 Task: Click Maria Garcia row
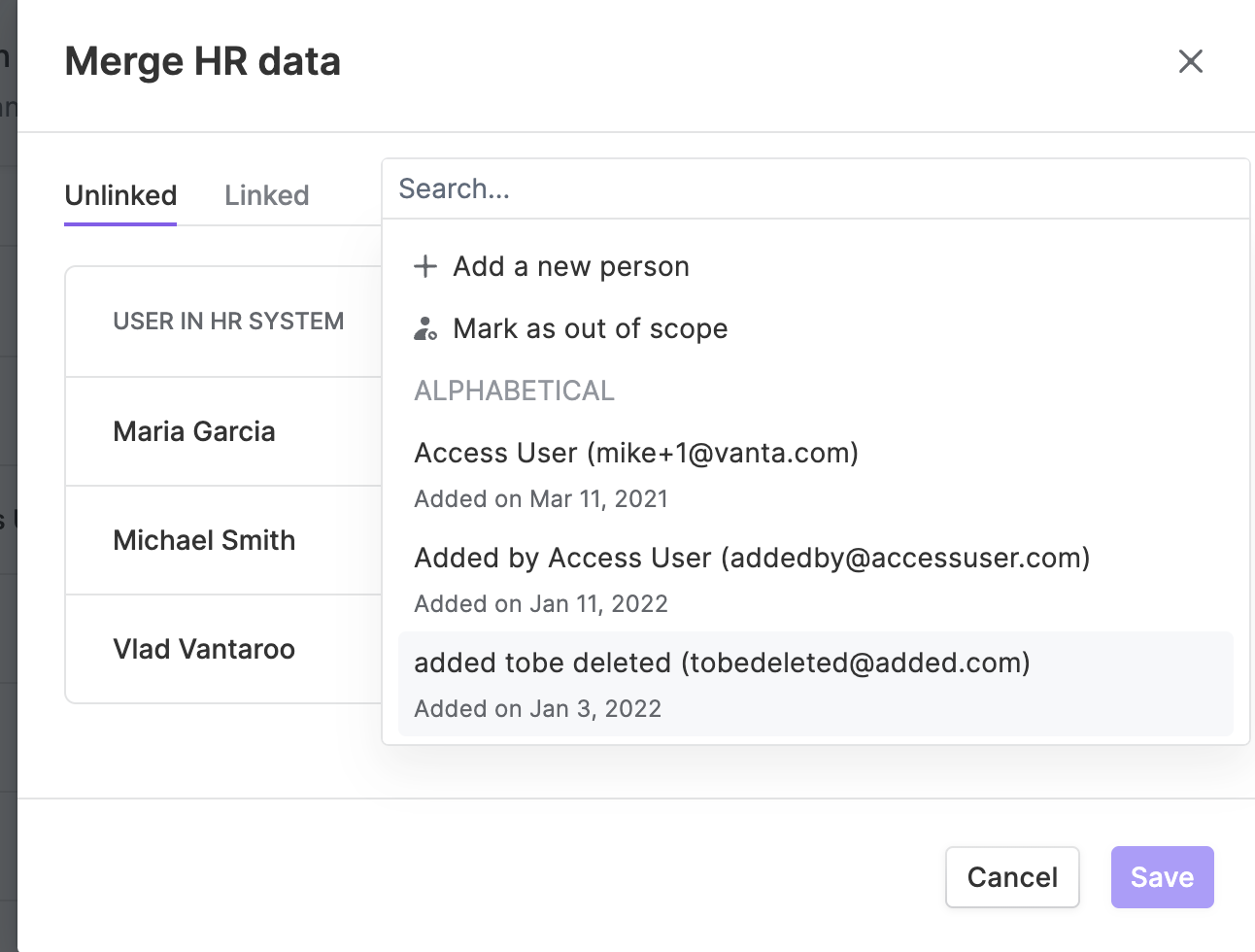[x=223, y=431]
